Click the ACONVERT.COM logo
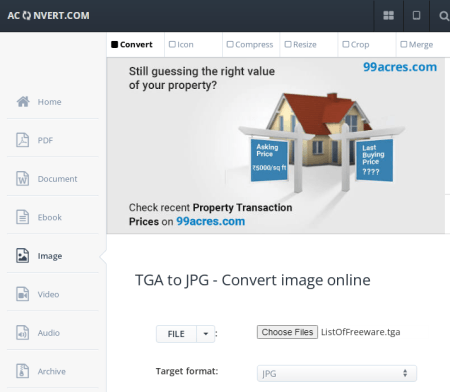Image resolution: width=450 pixels, height=392 pixels. point(48,16)
